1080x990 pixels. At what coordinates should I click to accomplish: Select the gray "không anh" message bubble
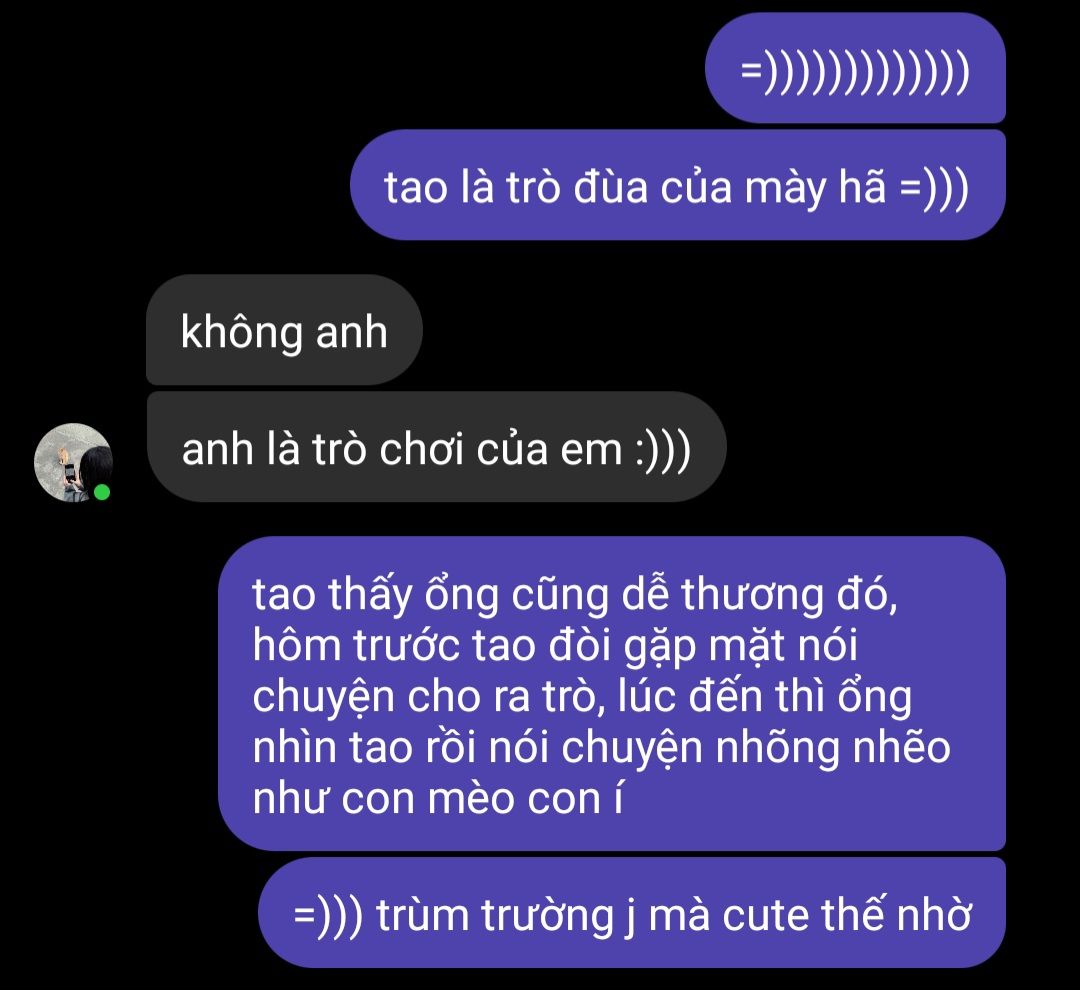[284, 330]
